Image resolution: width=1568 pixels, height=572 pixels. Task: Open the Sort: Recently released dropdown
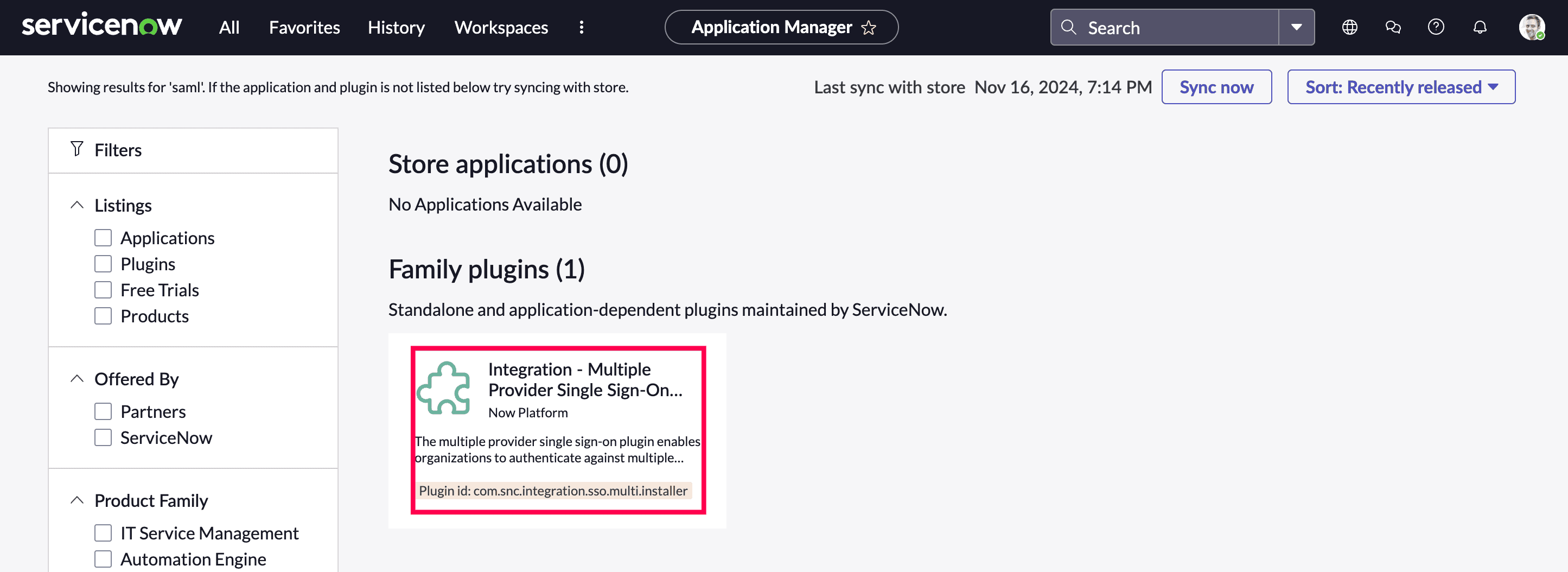tap(1400, 87)
